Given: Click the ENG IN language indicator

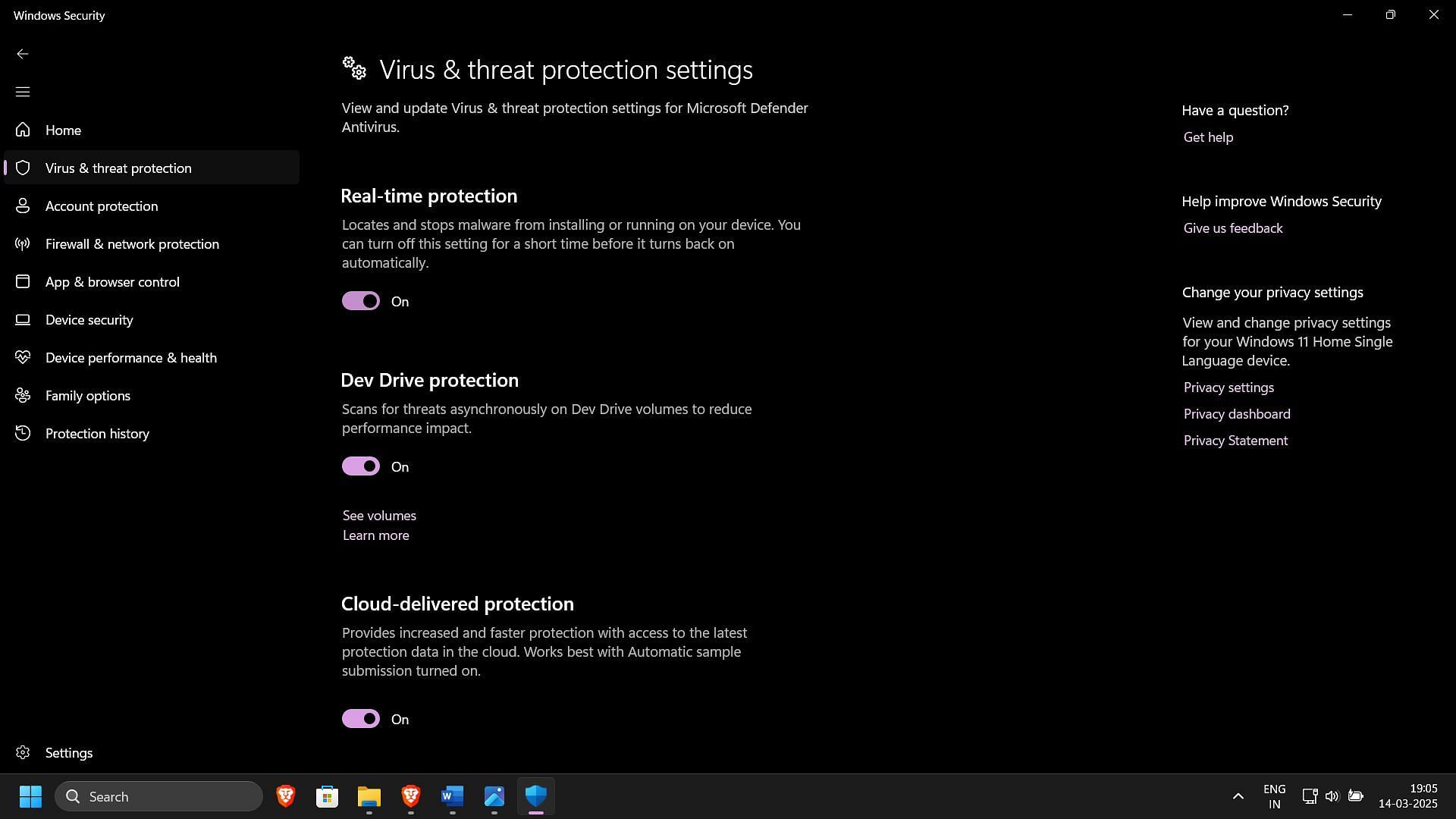Looking at the screenshot, I should pyautogui.click(x=1274, y=796).
